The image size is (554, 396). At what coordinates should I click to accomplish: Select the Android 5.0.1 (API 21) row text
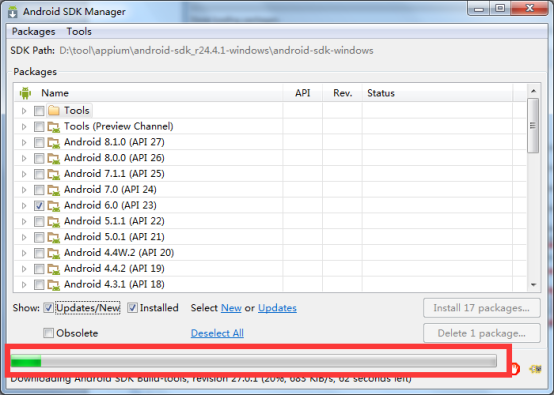tap(114, 237)
